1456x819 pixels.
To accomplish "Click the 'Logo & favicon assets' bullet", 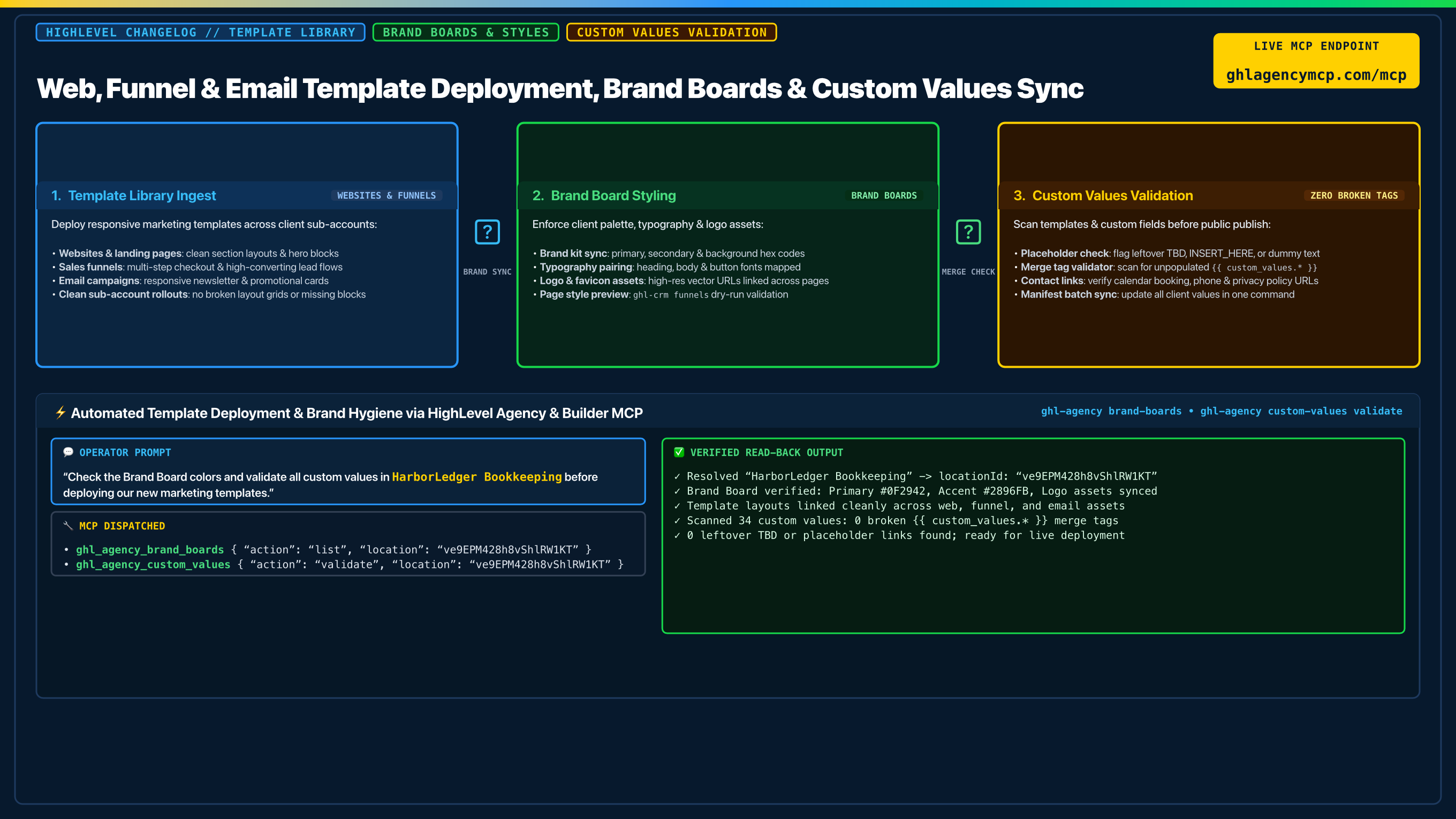I will pyautogui.click(x=681, y=281).
